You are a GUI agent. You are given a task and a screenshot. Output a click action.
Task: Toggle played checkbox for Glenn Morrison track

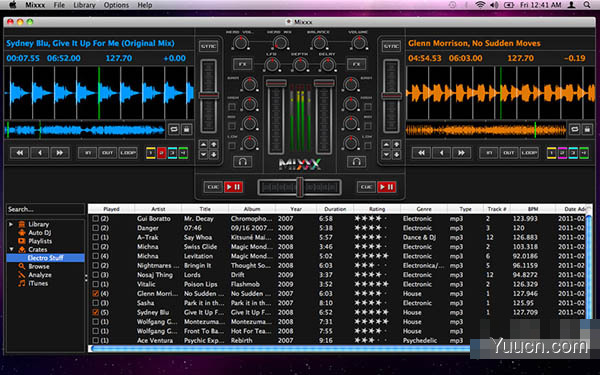(x=96, y=293)
